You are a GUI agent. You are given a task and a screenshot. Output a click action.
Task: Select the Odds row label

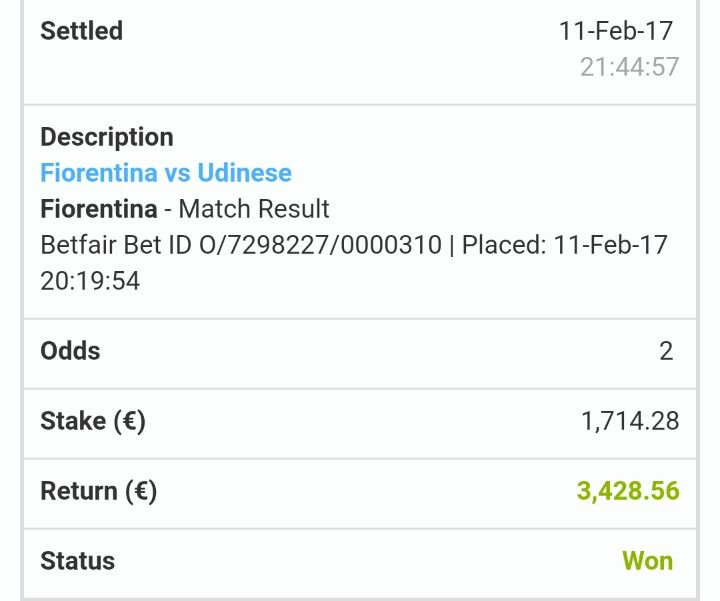point(70,351)
